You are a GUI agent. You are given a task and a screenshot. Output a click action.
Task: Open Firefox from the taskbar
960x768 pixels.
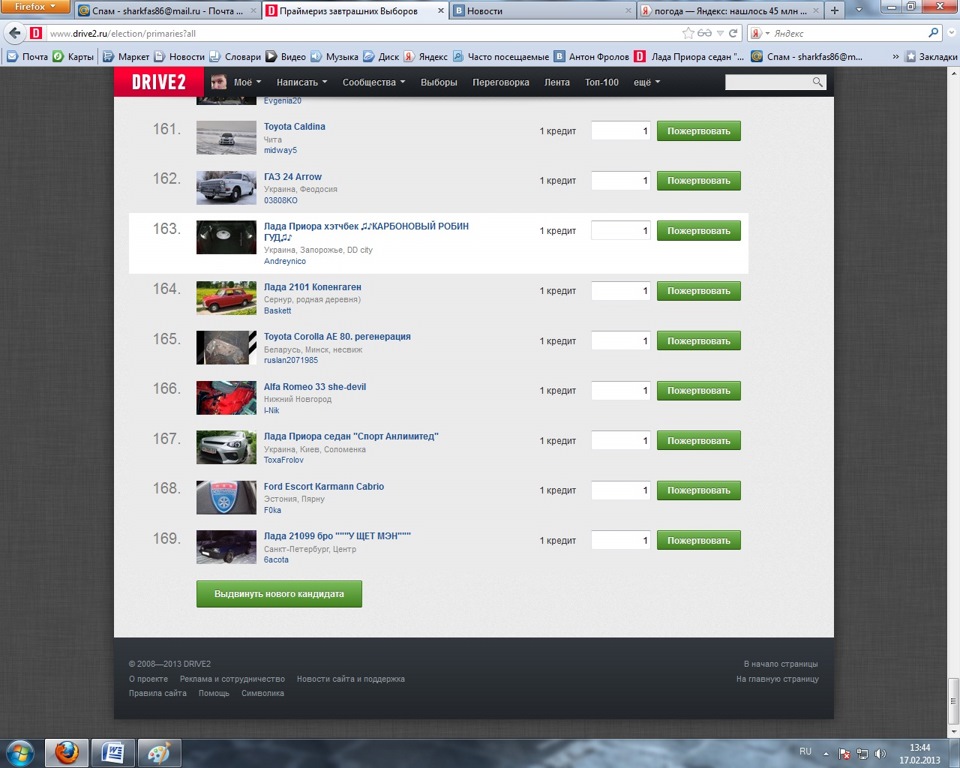tap(67, 753)
